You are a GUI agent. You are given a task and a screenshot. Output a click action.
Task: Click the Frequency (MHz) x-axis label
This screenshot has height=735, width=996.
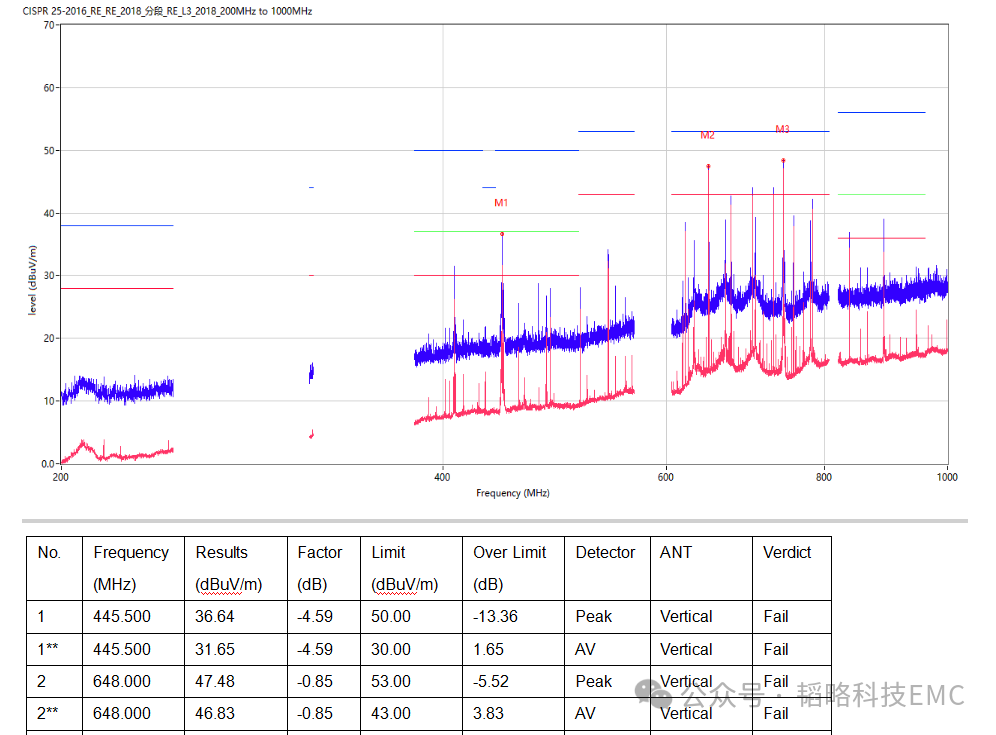pos(512,493)
